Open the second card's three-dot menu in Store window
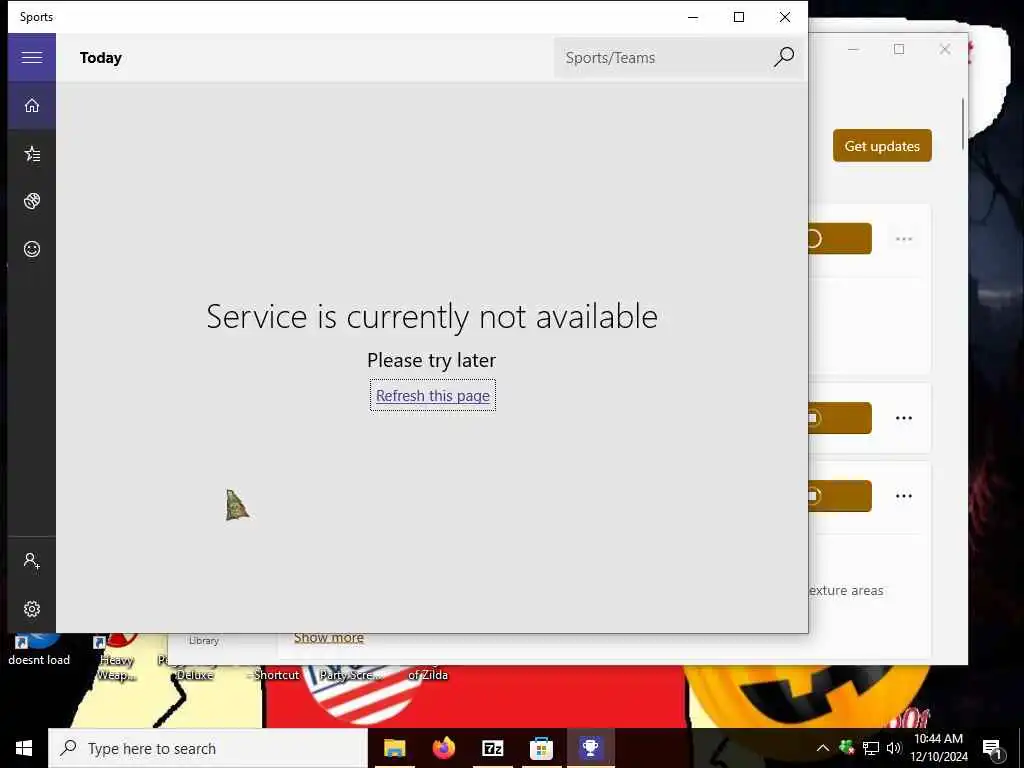 (x=904, y=418)
